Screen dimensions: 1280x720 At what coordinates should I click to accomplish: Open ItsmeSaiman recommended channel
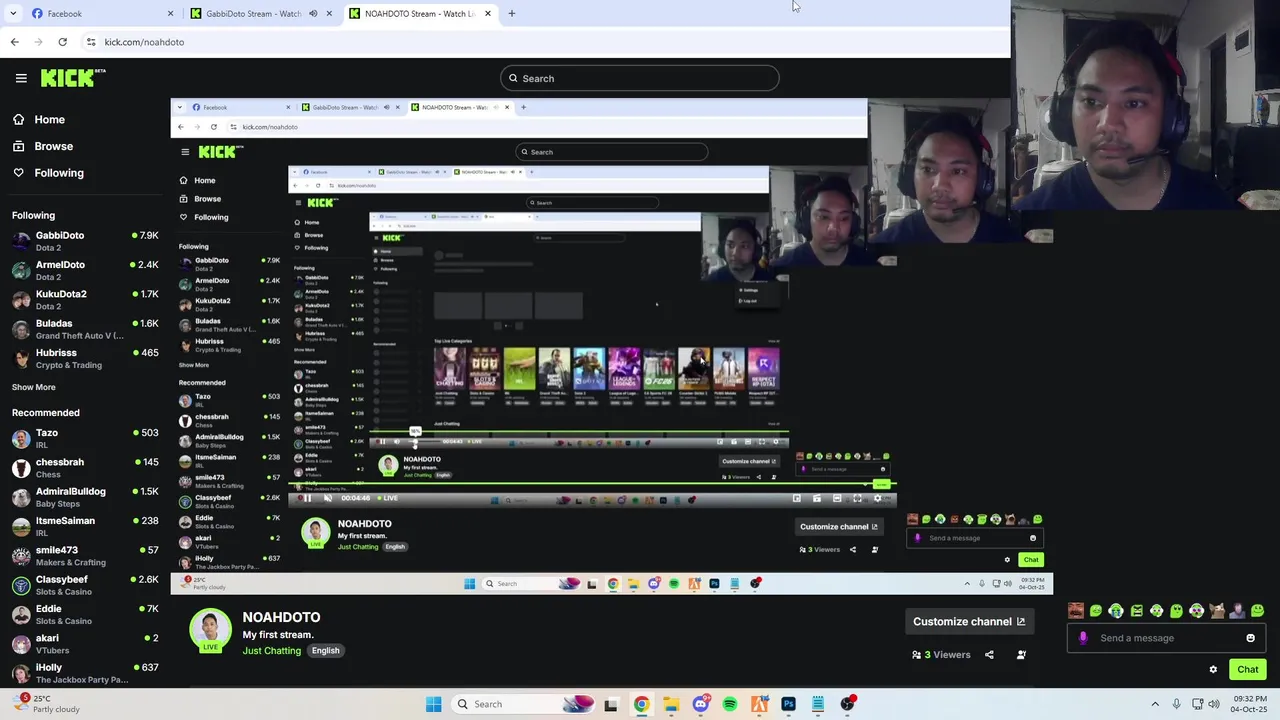click(x=85, y=526)
